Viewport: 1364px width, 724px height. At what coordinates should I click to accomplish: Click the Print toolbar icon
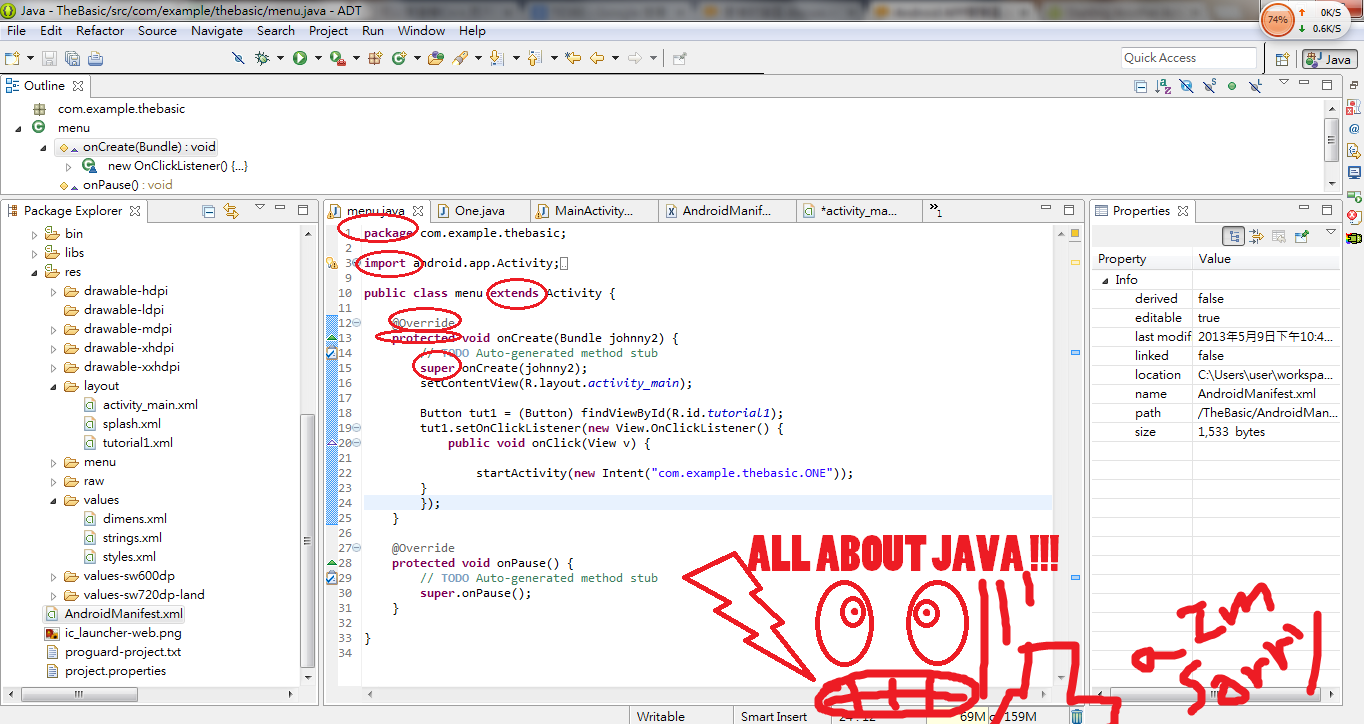tap(95, 58)
